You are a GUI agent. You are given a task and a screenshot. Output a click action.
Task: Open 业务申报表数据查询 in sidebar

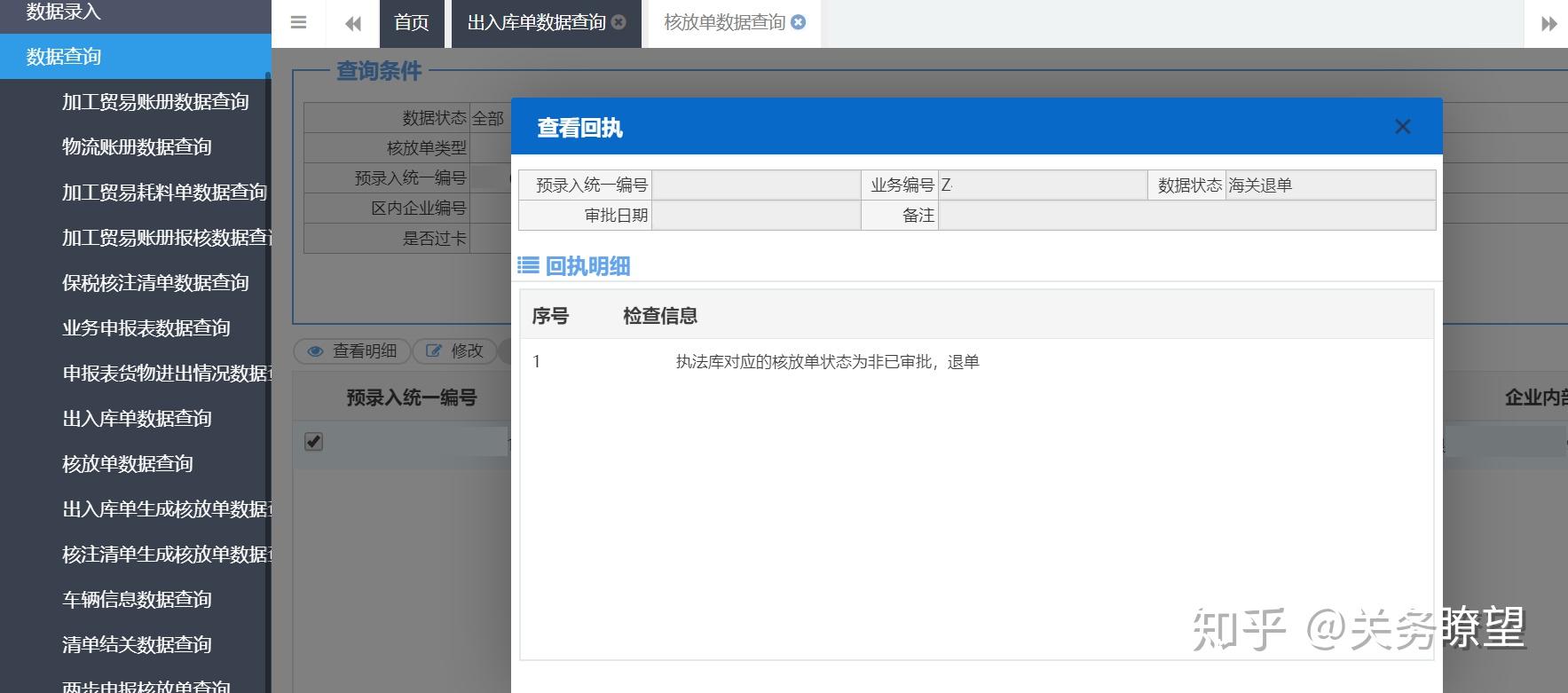(x=146, y=328)
